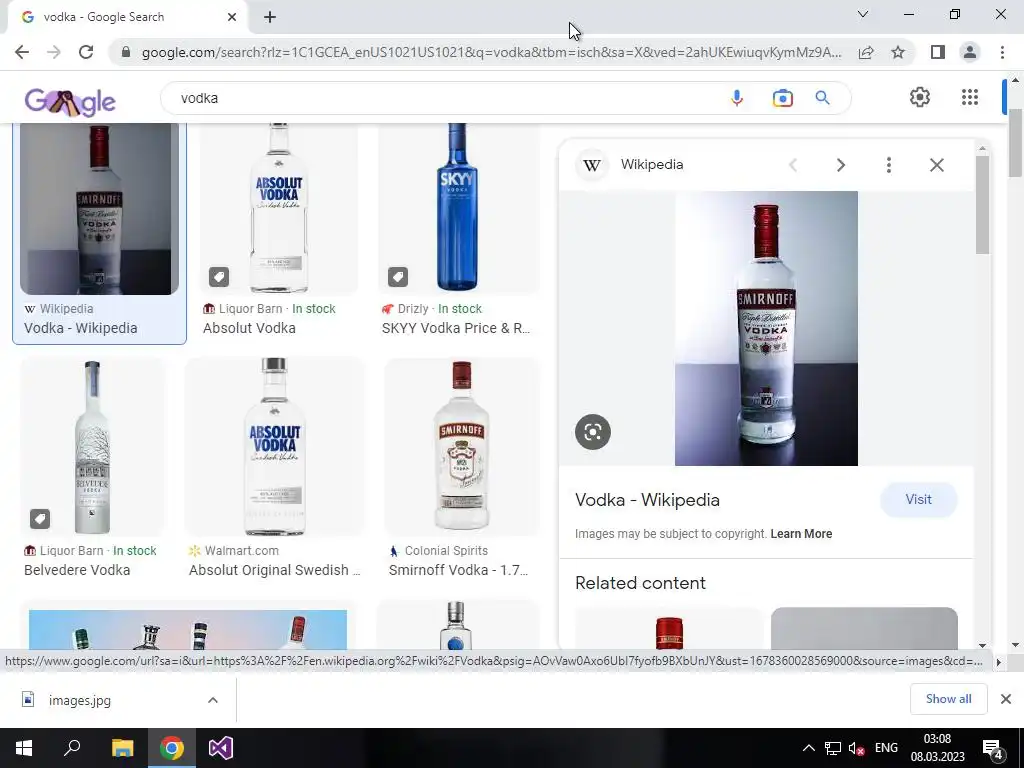Open a new browser tab

(270, 17)
